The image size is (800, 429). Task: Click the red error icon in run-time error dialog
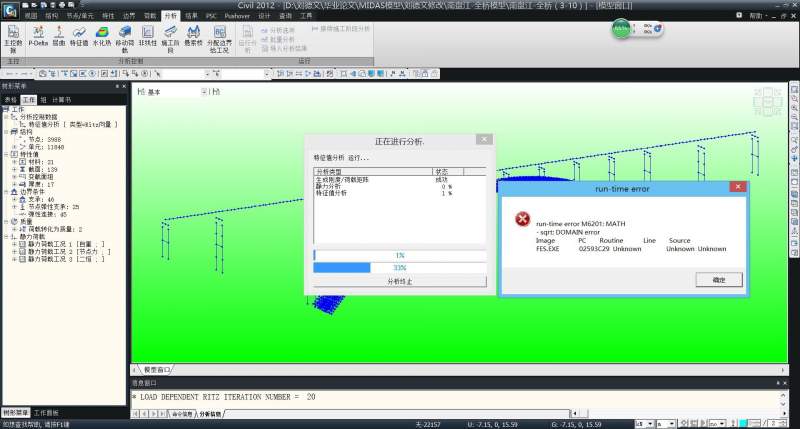(x=522, y=219)
